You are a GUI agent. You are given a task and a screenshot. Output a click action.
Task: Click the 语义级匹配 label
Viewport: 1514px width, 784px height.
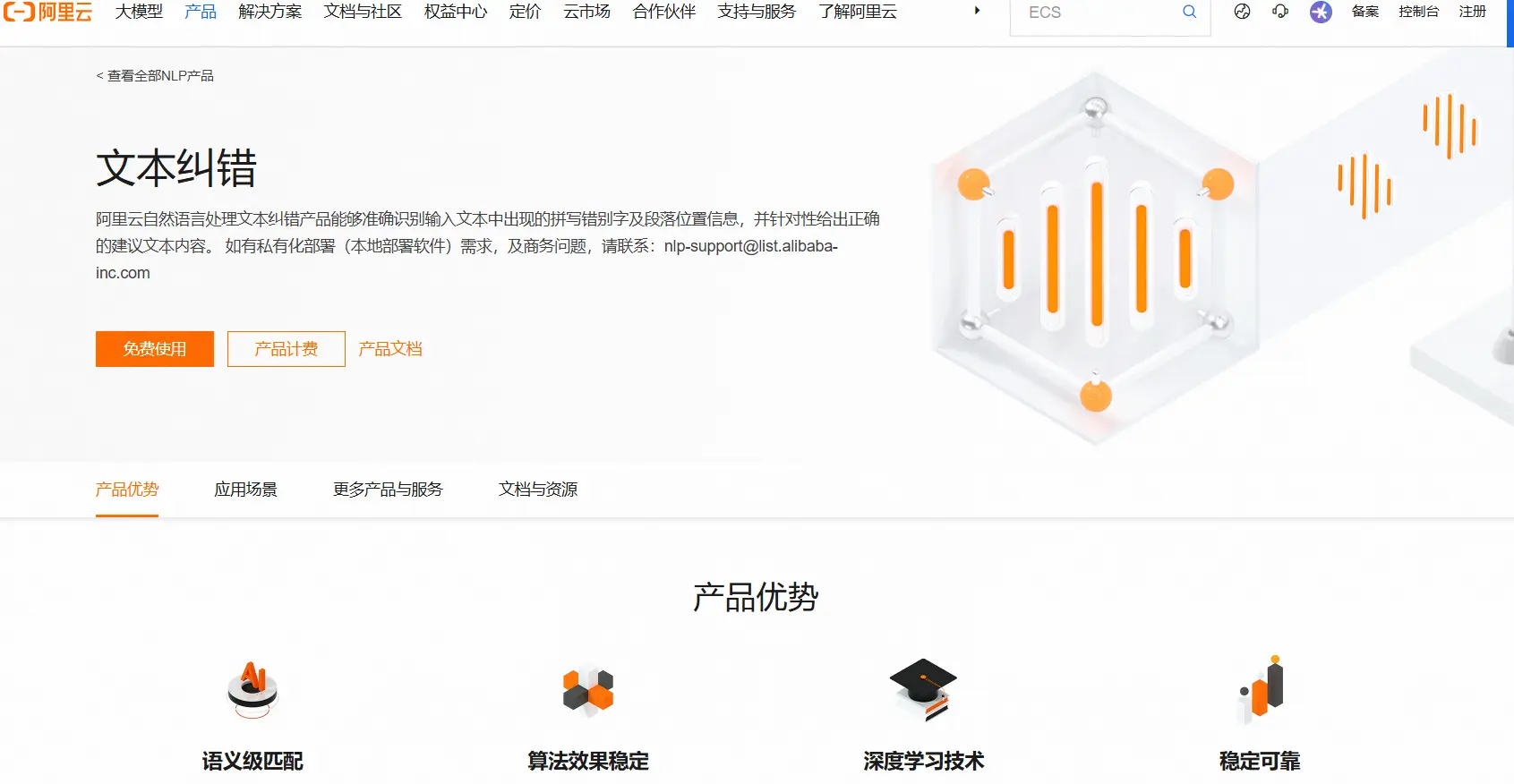tap(252, 762)
